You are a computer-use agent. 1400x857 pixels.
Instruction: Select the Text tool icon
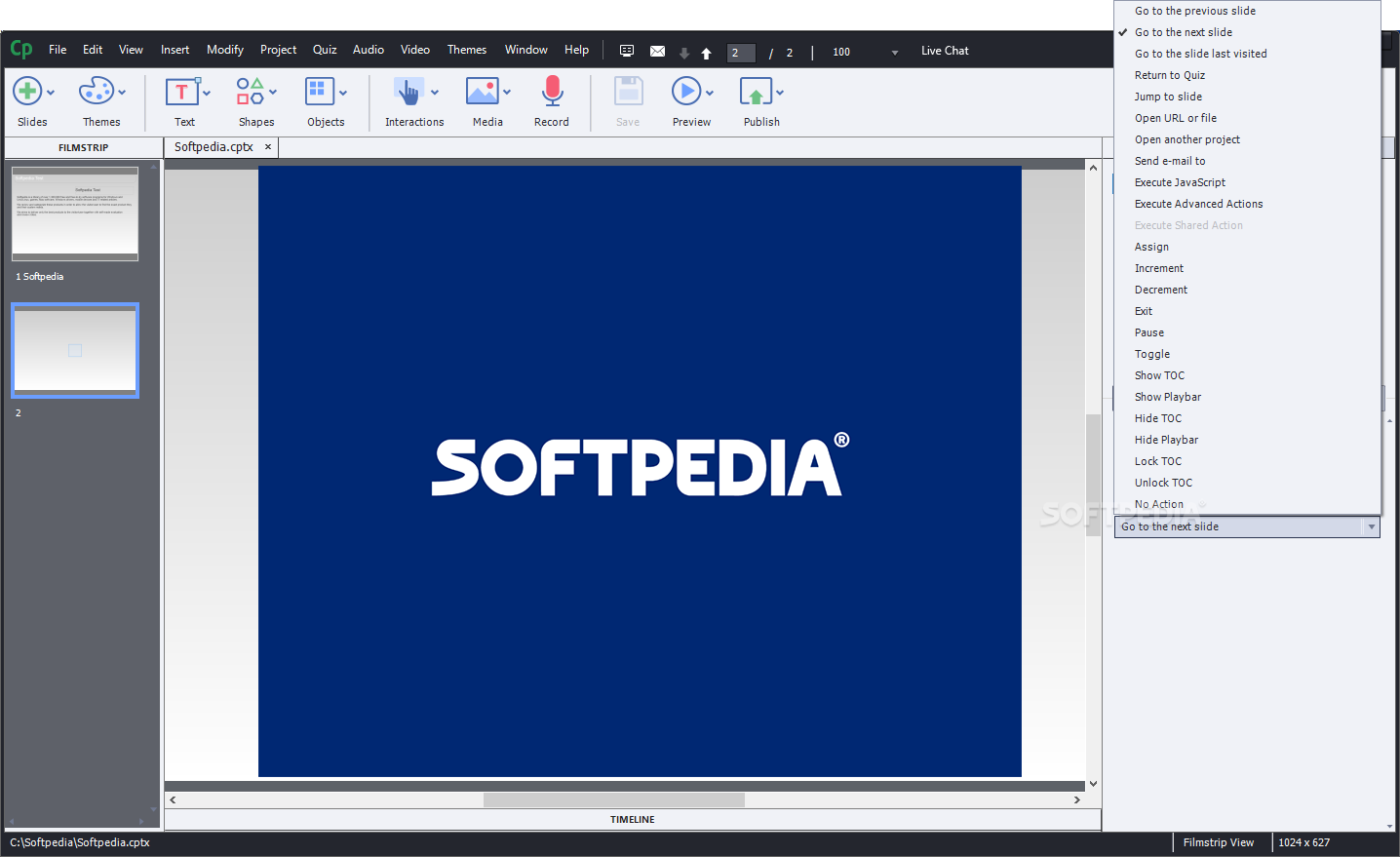coord(181,92)
